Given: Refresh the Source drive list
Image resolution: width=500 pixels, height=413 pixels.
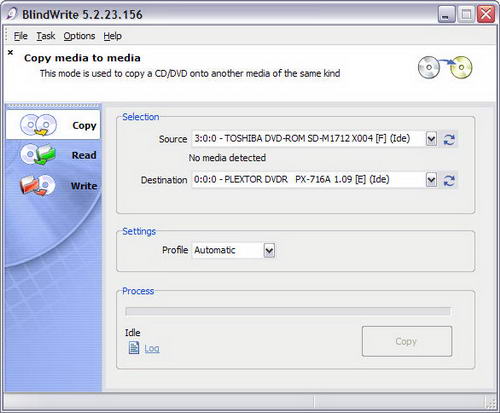Looking at the screenshot, I should (449, 139).
